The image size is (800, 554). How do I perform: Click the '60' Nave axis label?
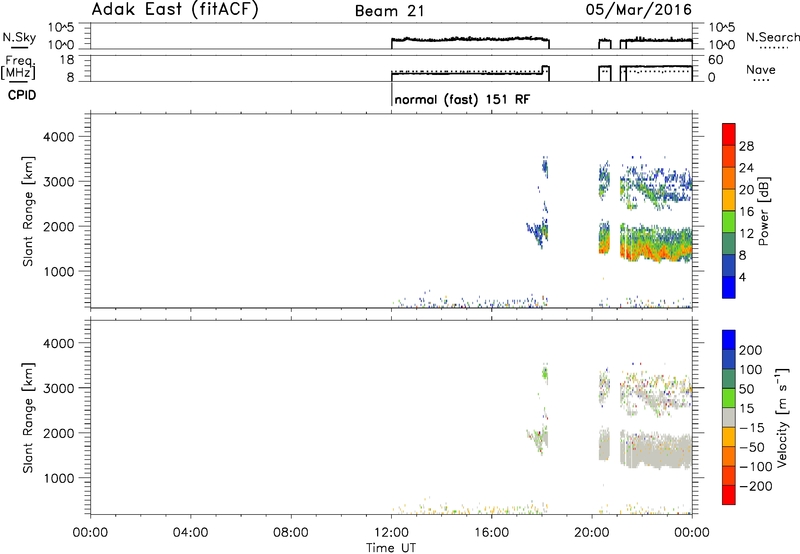click(716, 60)
